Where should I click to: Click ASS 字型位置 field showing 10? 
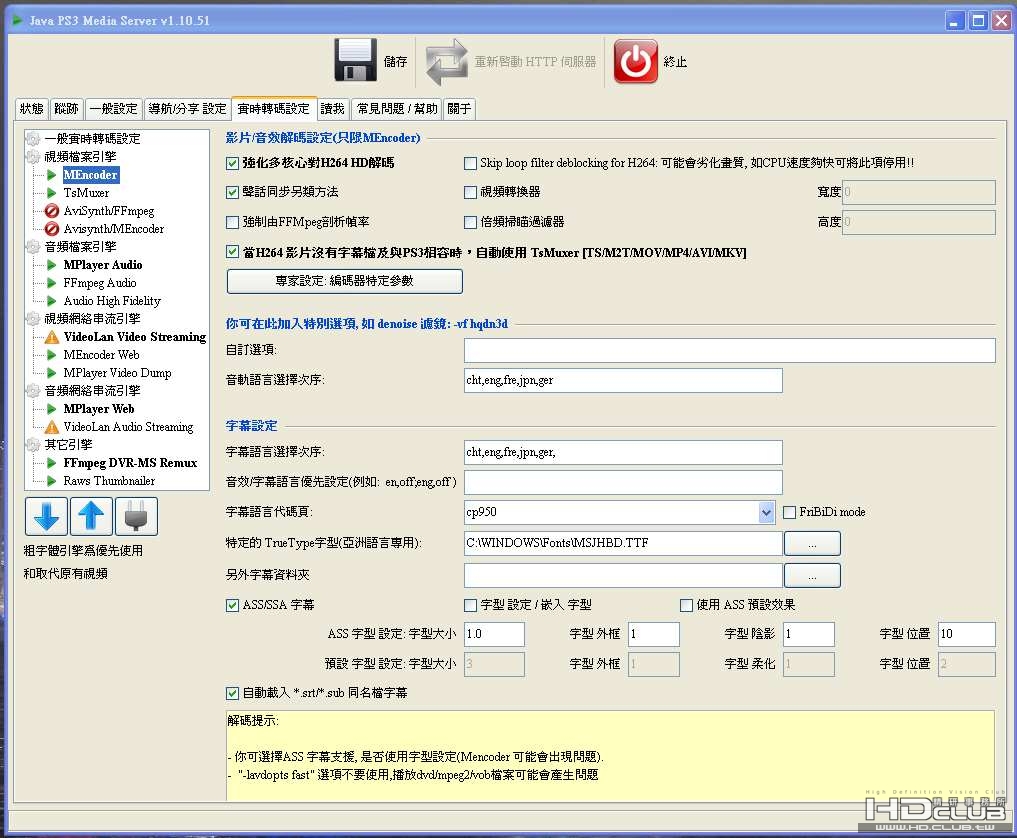coord(967,634)
